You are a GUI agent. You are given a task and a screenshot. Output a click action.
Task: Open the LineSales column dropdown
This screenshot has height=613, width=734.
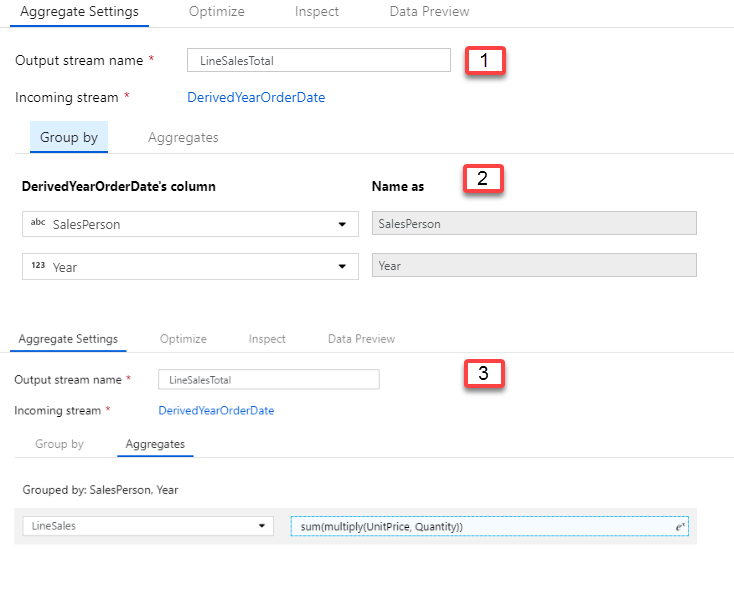click(262, 526)
